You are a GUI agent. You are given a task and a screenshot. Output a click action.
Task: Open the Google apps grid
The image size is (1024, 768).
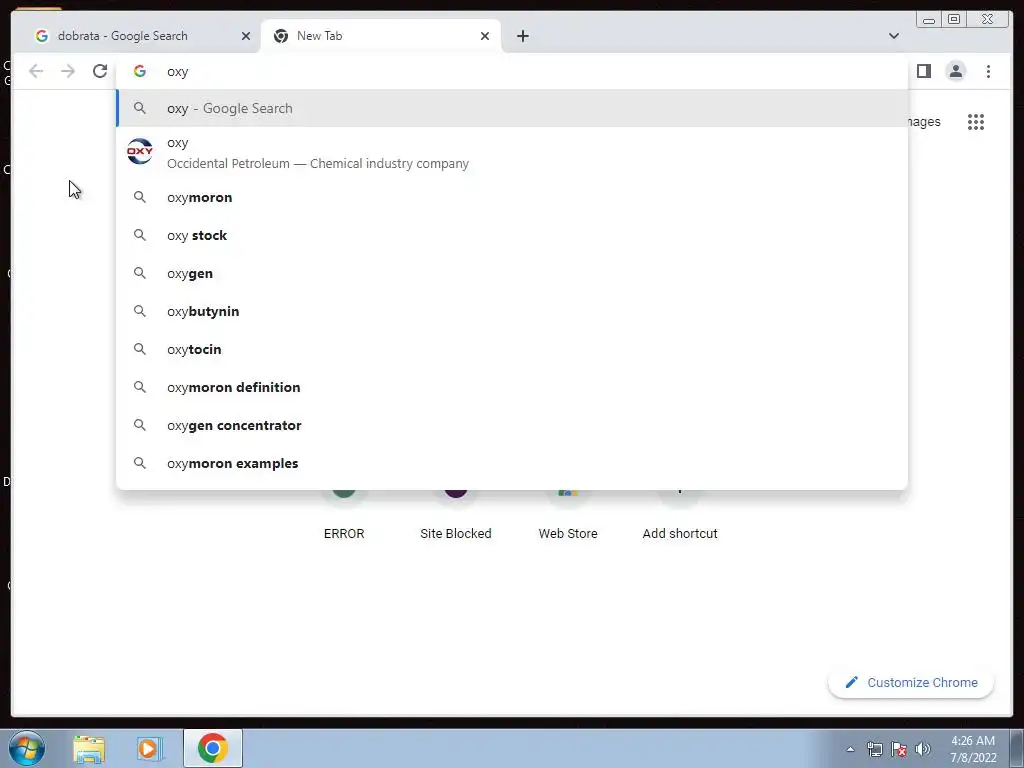tap(976, 122)
